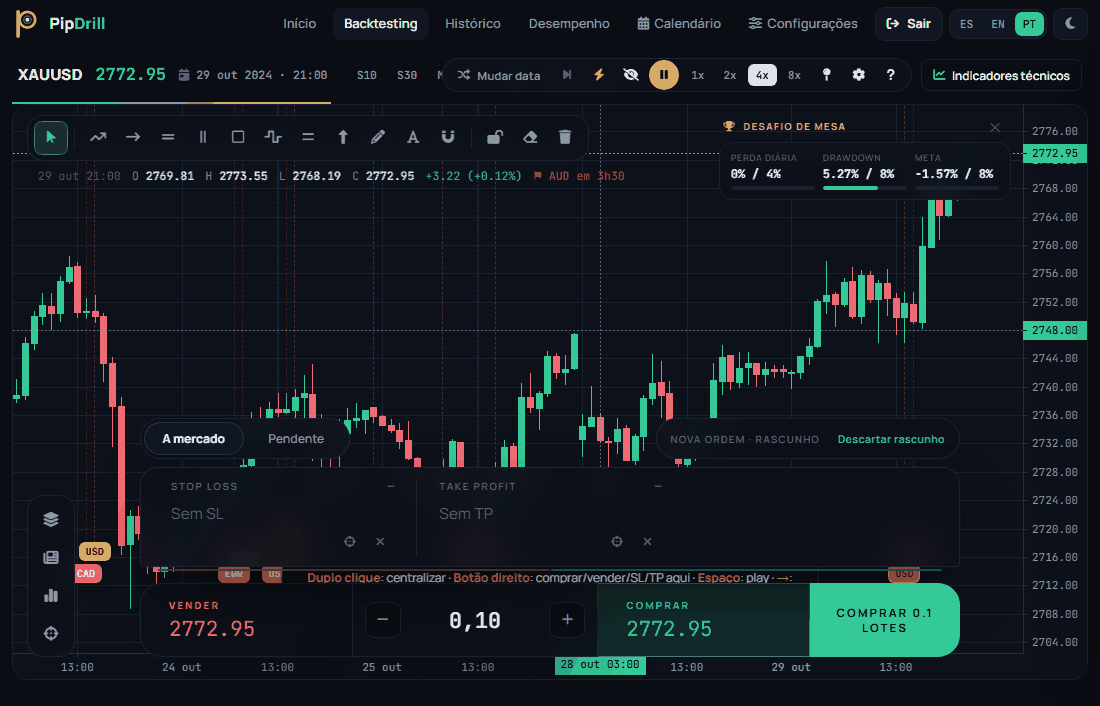Toggle the crossed-out eye visibility icon
The width and height of the screenshot is (1100, 706).
[631, 75]
